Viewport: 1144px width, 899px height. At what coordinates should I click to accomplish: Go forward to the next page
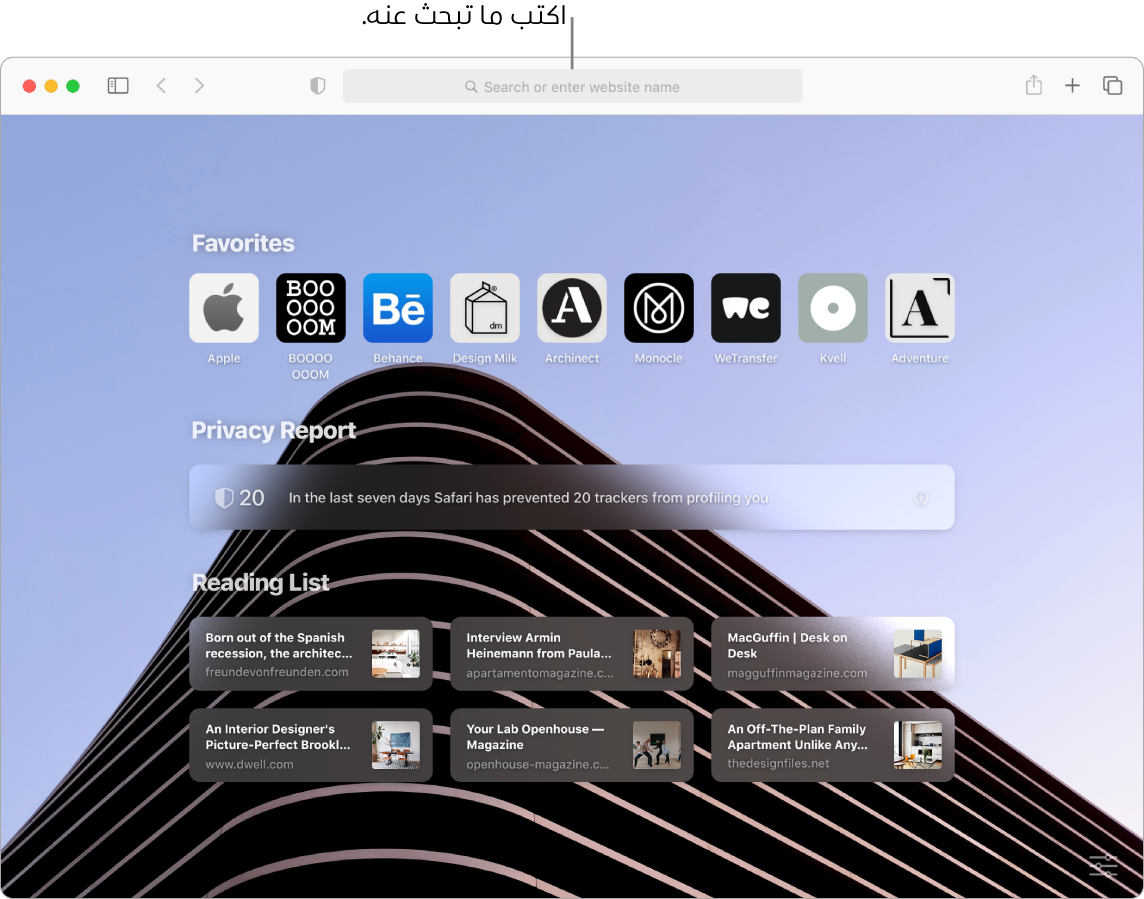[199, 86]
